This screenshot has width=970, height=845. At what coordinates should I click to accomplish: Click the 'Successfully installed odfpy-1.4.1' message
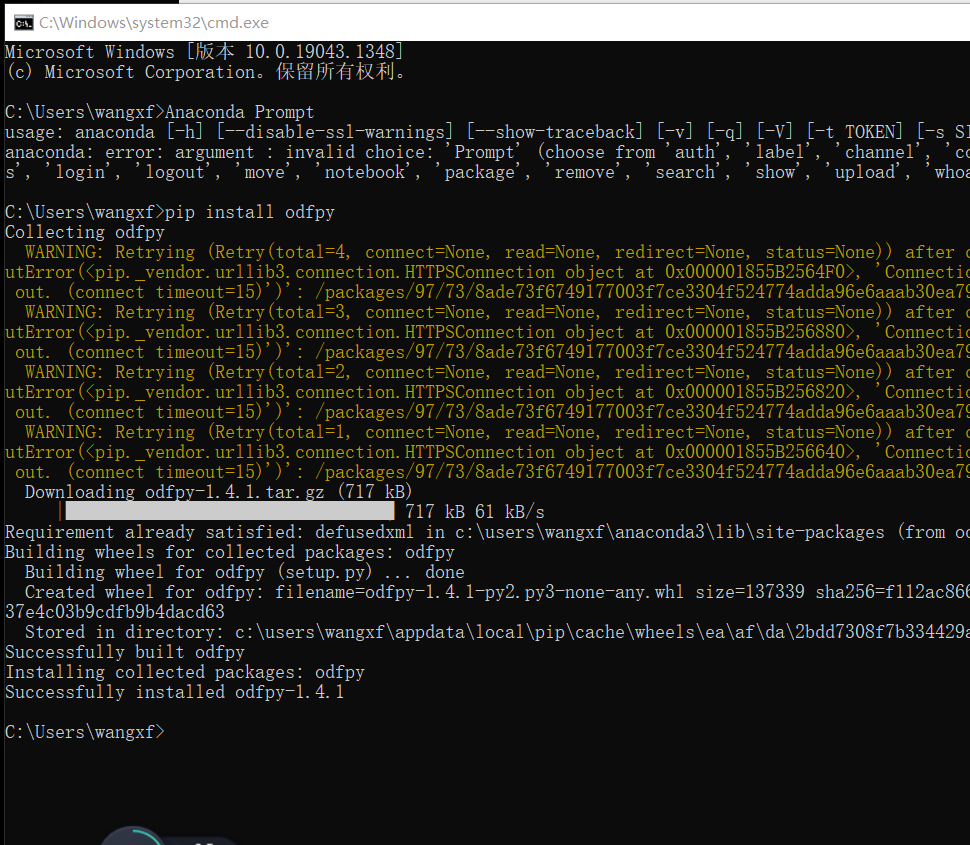click(172, 691)
